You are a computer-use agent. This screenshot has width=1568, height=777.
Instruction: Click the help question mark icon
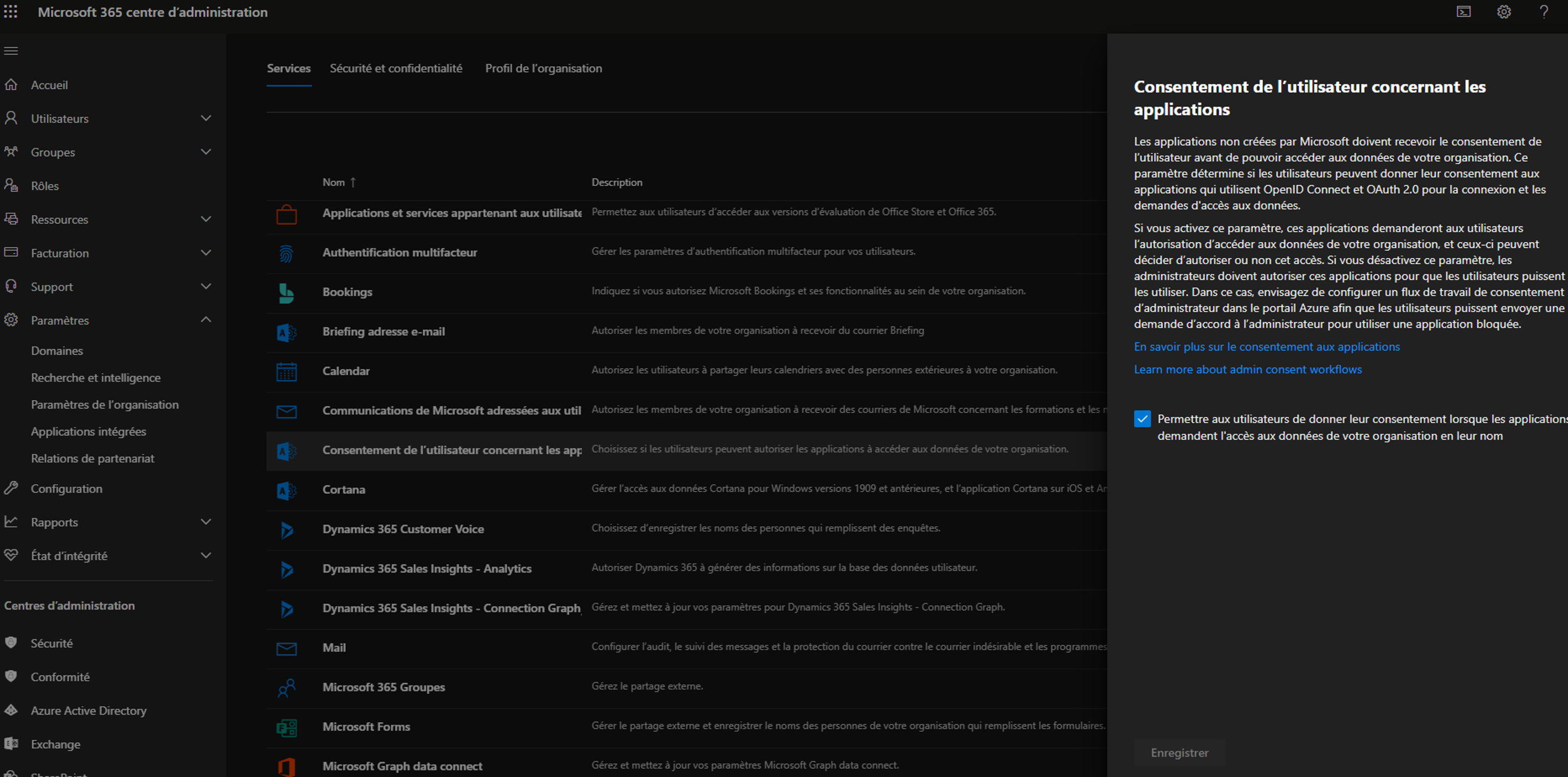pos(1544,11)
